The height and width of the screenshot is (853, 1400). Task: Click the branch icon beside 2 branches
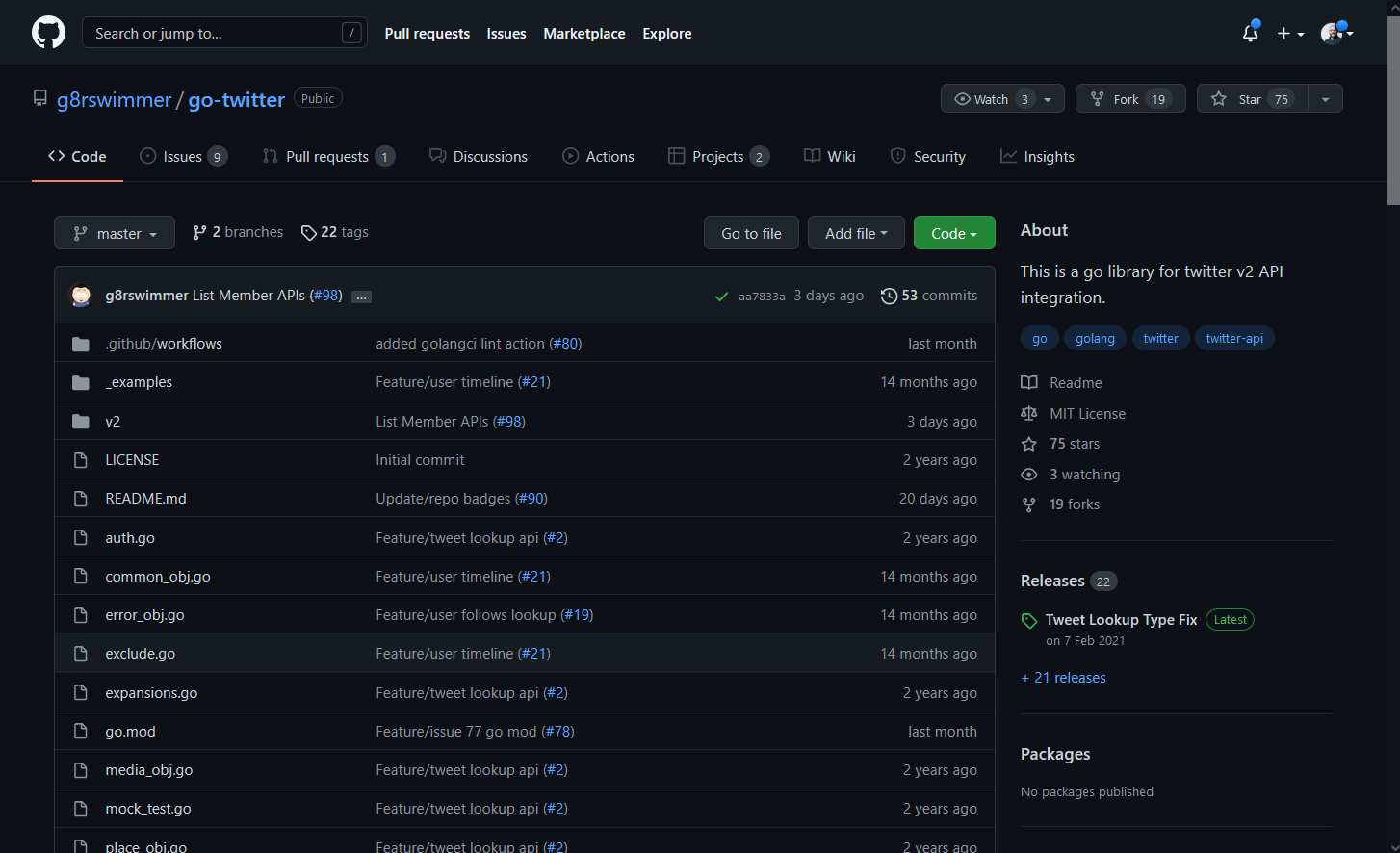(199, 232)
